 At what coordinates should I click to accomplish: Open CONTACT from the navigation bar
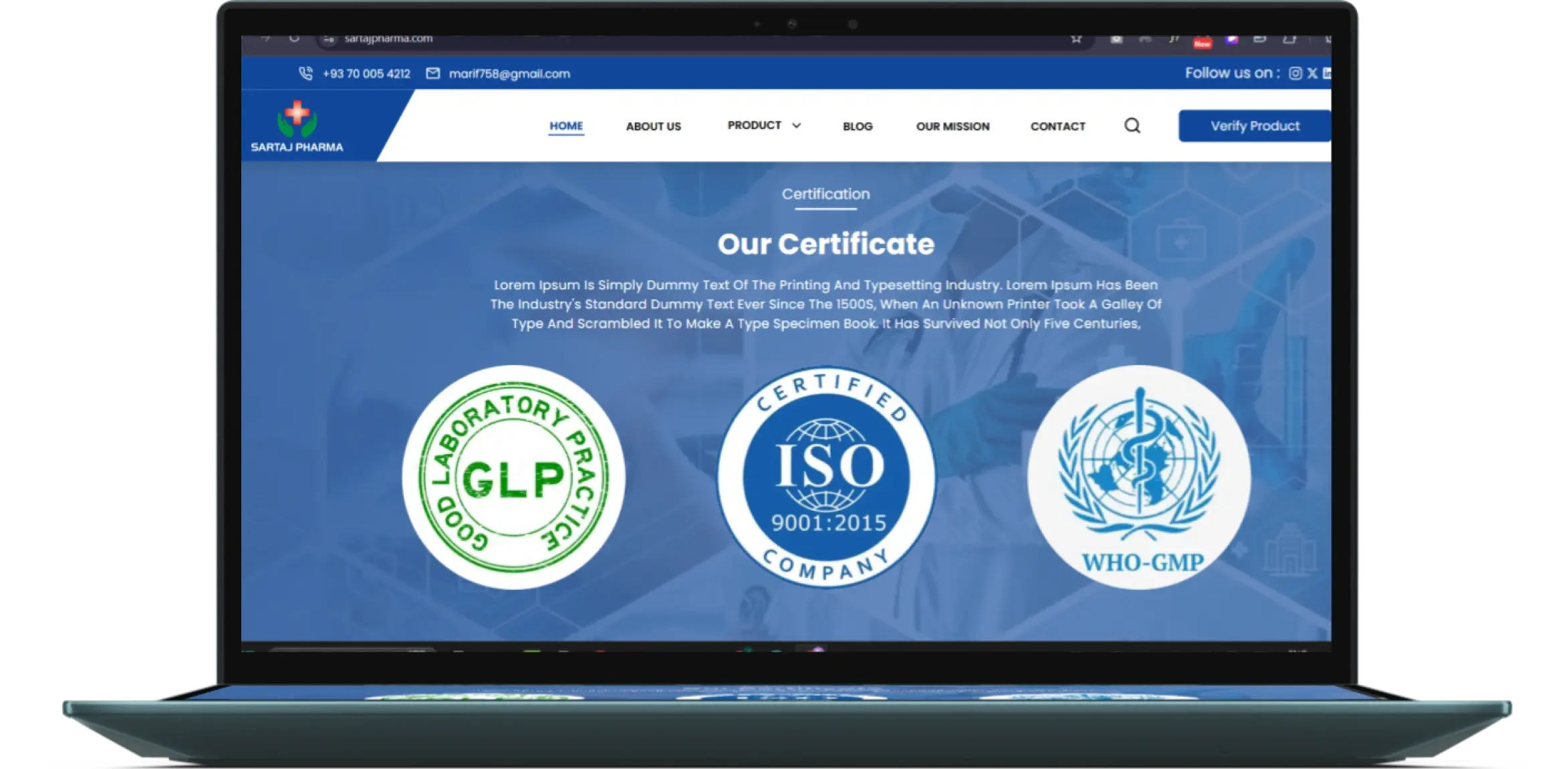pos(1057,126)
